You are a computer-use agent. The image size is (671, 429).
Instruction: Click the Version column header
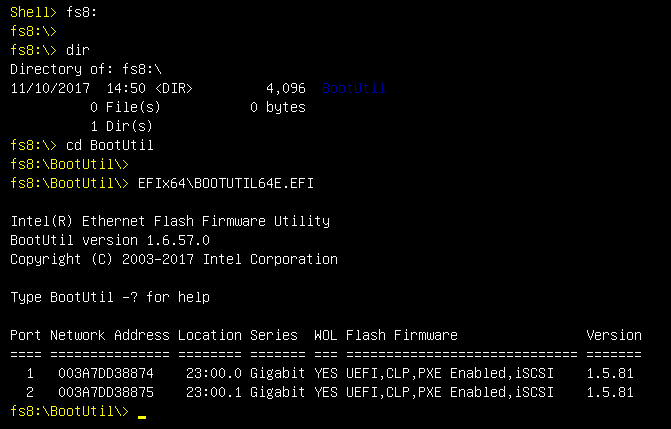click(614, 335)
